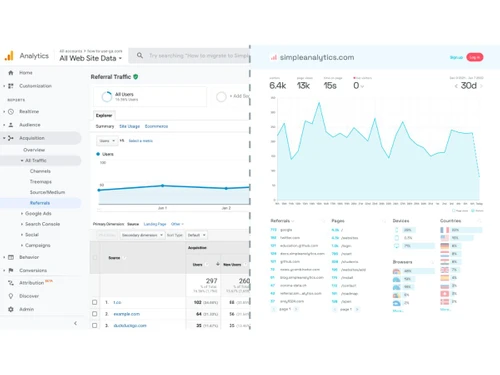Click the Simple Analytics bar-chart logo icon
The image size is (500, 375).
coord(274,57)
